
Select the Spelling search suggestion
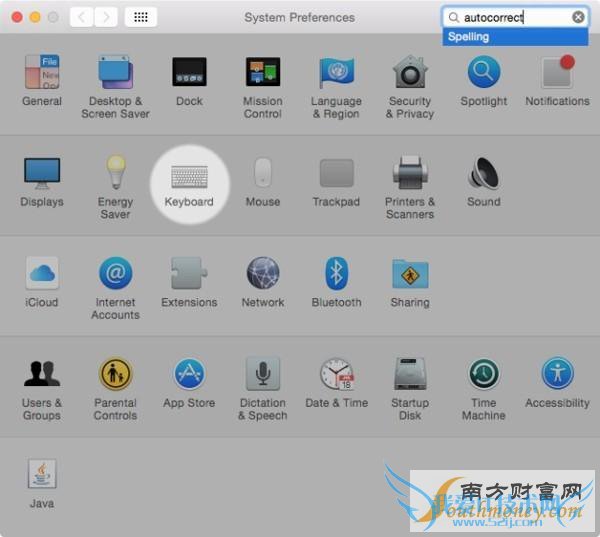tap(515, 37)
